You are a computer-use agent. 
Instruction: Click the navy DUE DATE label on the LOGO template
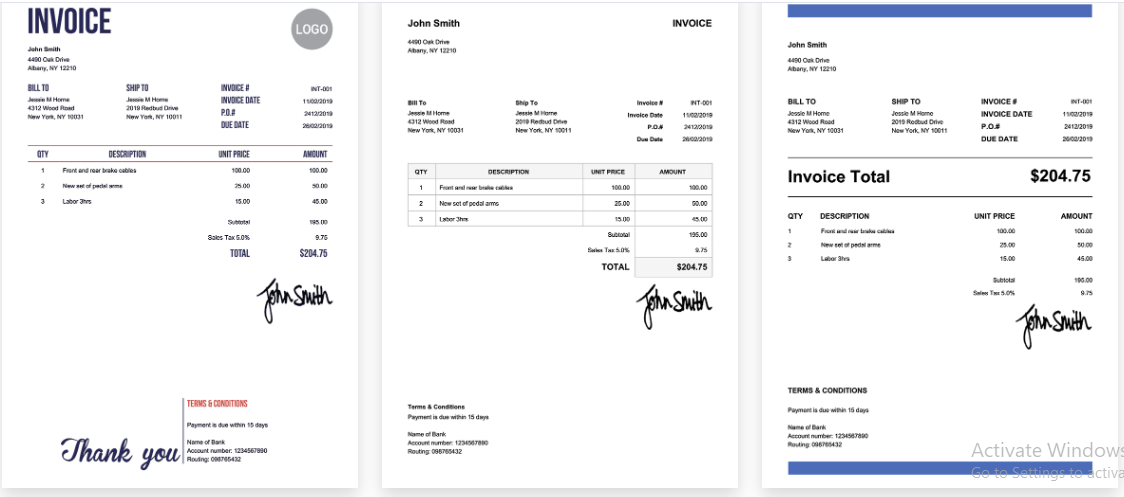point(235,125)
